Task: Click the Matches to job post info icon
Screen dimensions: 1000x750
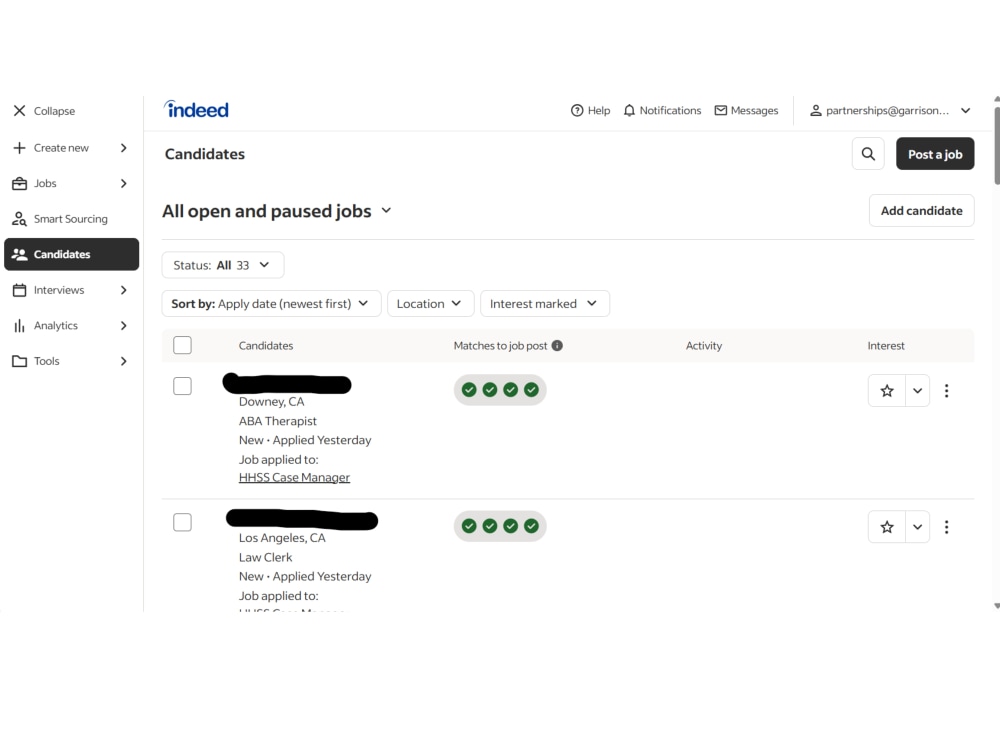Action: (557, 346)
